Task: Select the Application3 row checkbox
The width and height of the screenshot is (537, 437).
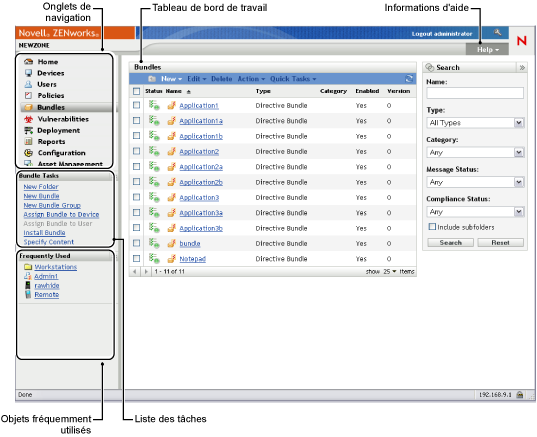Action: pos(136,197)
